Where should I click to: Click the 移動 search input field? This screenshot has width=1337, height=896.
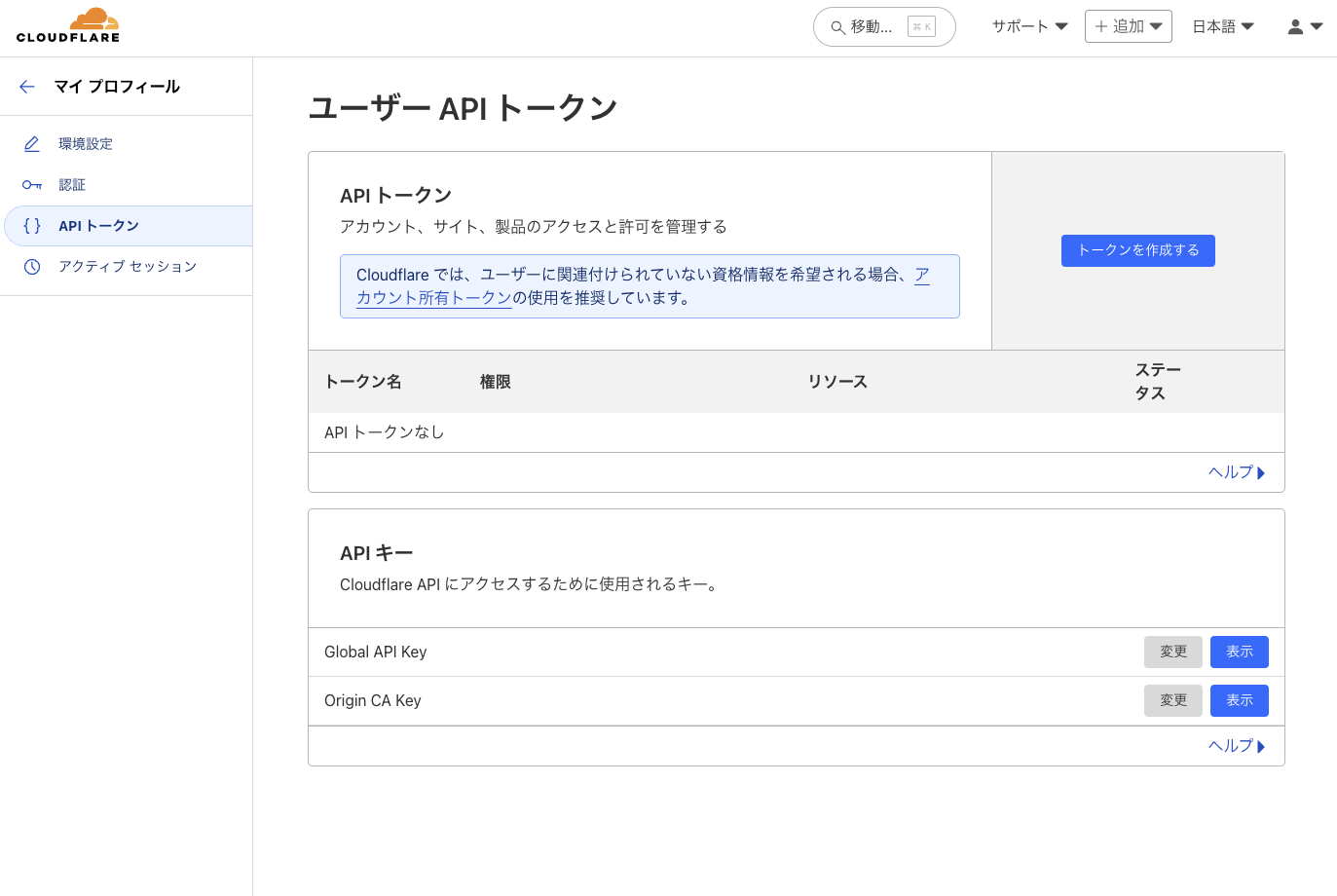pos(876,27)
